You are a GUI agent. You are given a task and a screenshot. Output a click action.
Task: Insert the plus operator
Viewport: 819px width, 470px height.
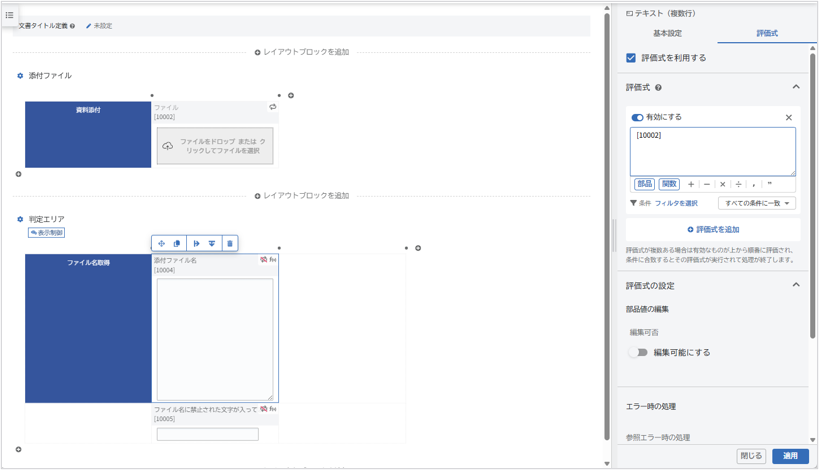[691, 184]
